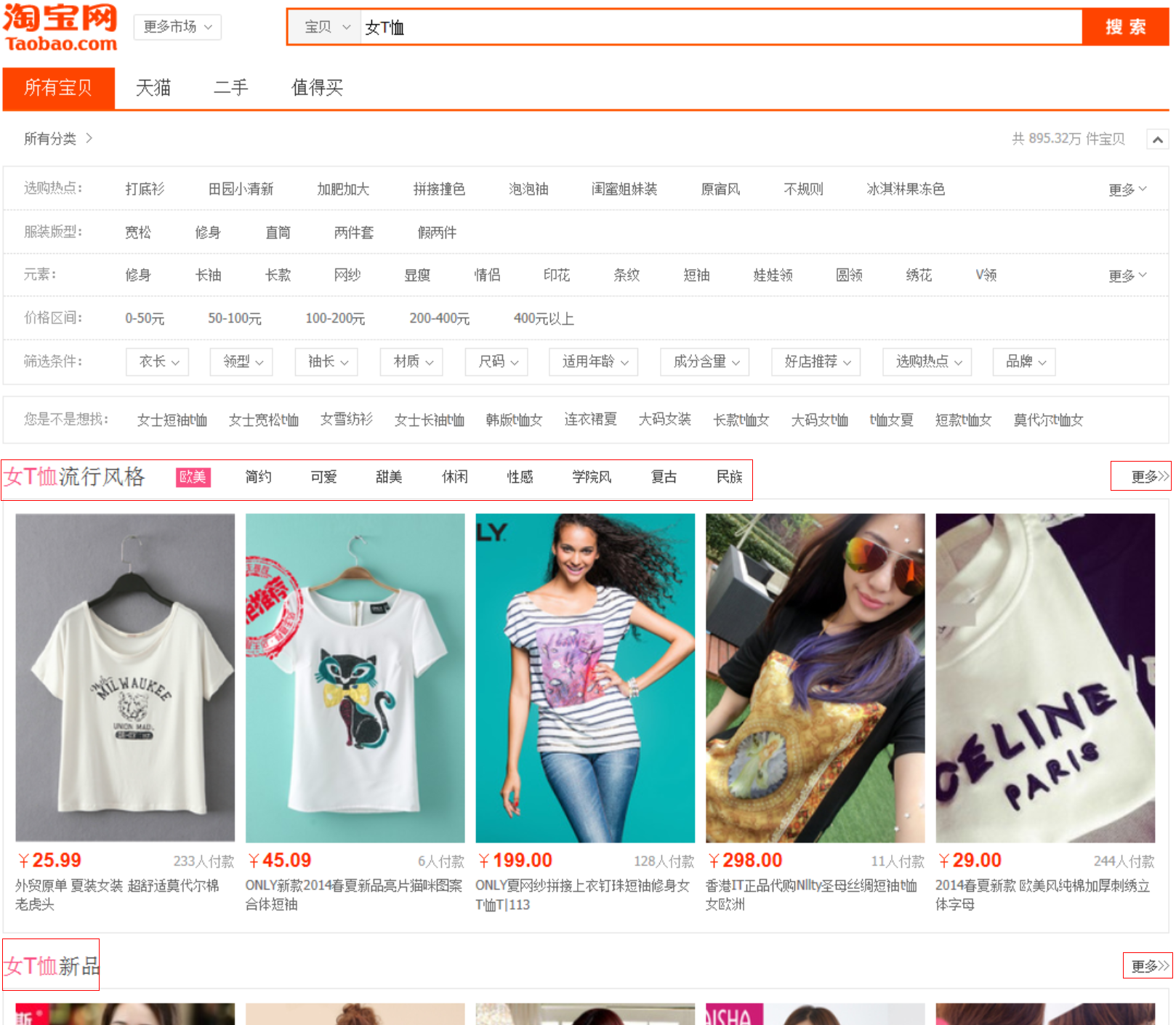
Task: Select the 民族 style tab
Action: coord(730,477)
